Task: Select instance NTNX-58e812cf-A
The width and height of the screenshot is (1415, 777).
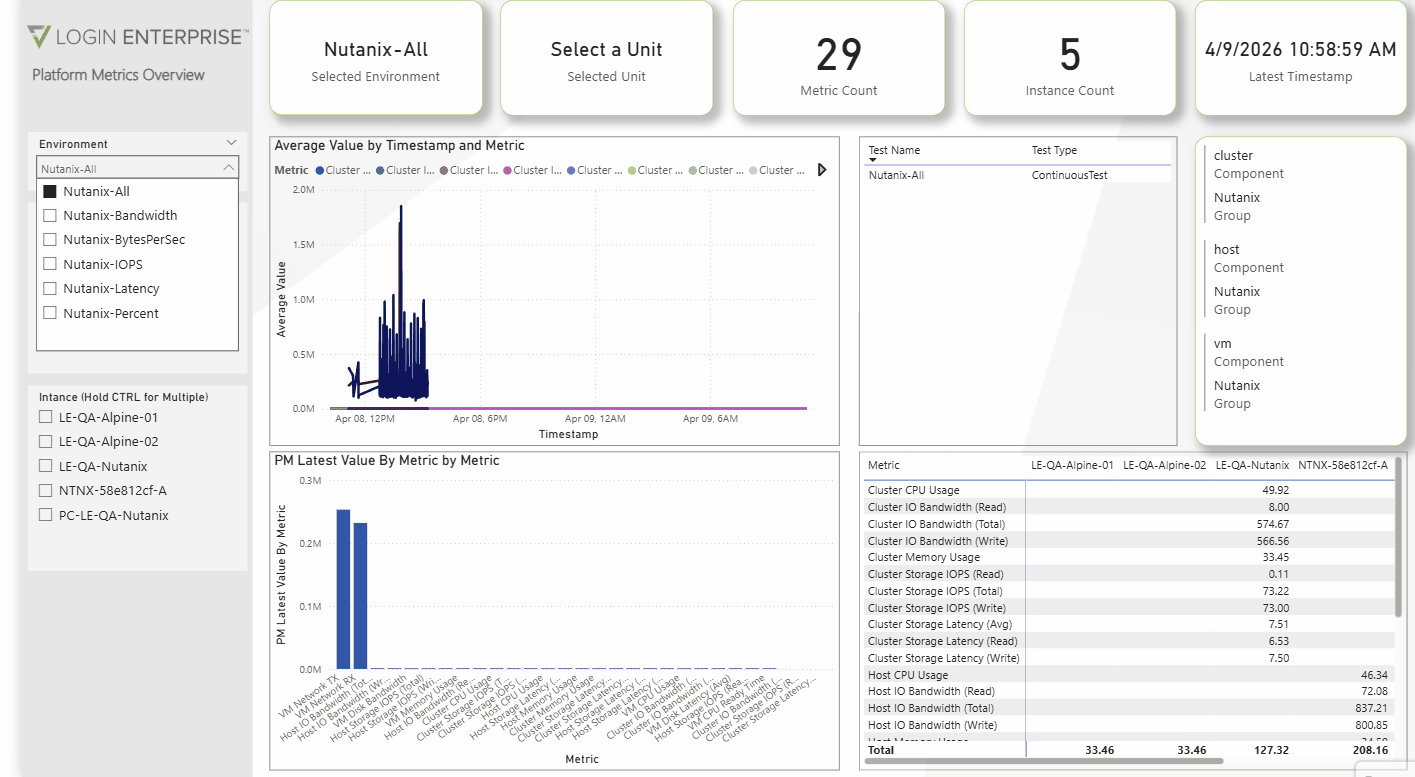Action: [x=45, y=490]
